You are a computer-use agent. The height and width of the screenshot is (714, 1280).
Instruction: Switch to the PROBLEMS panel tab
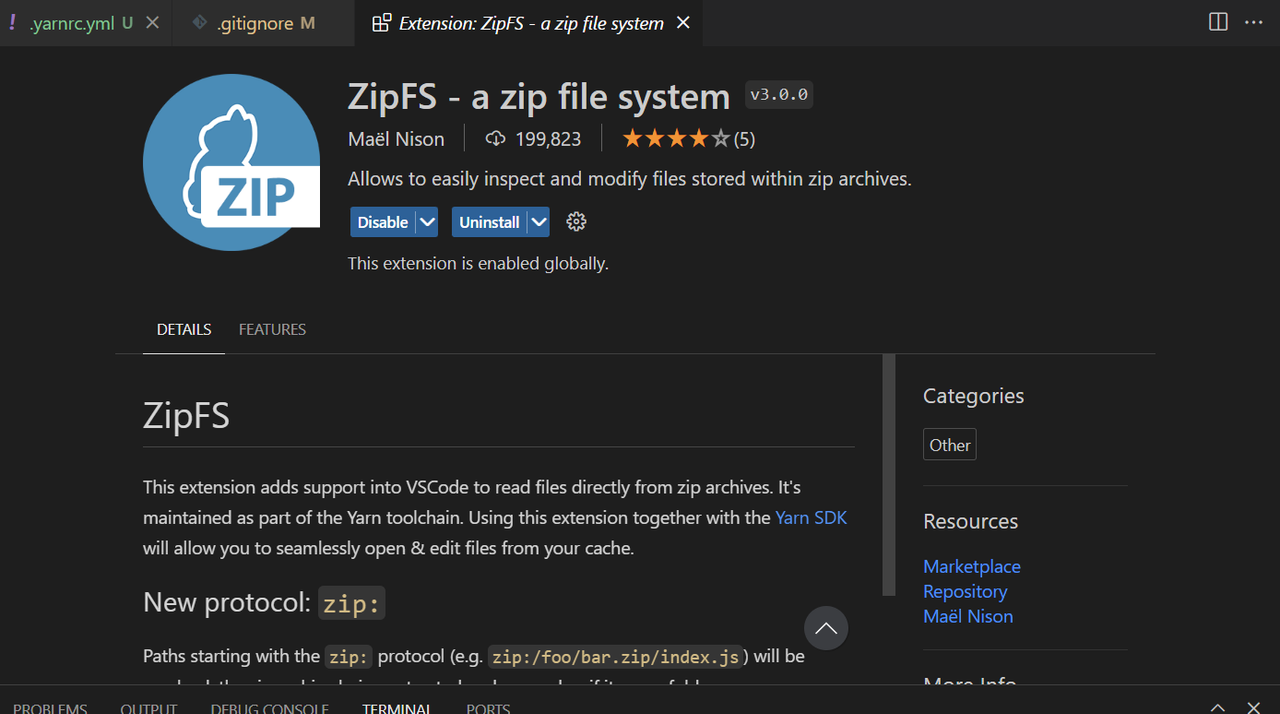[50, 707]
